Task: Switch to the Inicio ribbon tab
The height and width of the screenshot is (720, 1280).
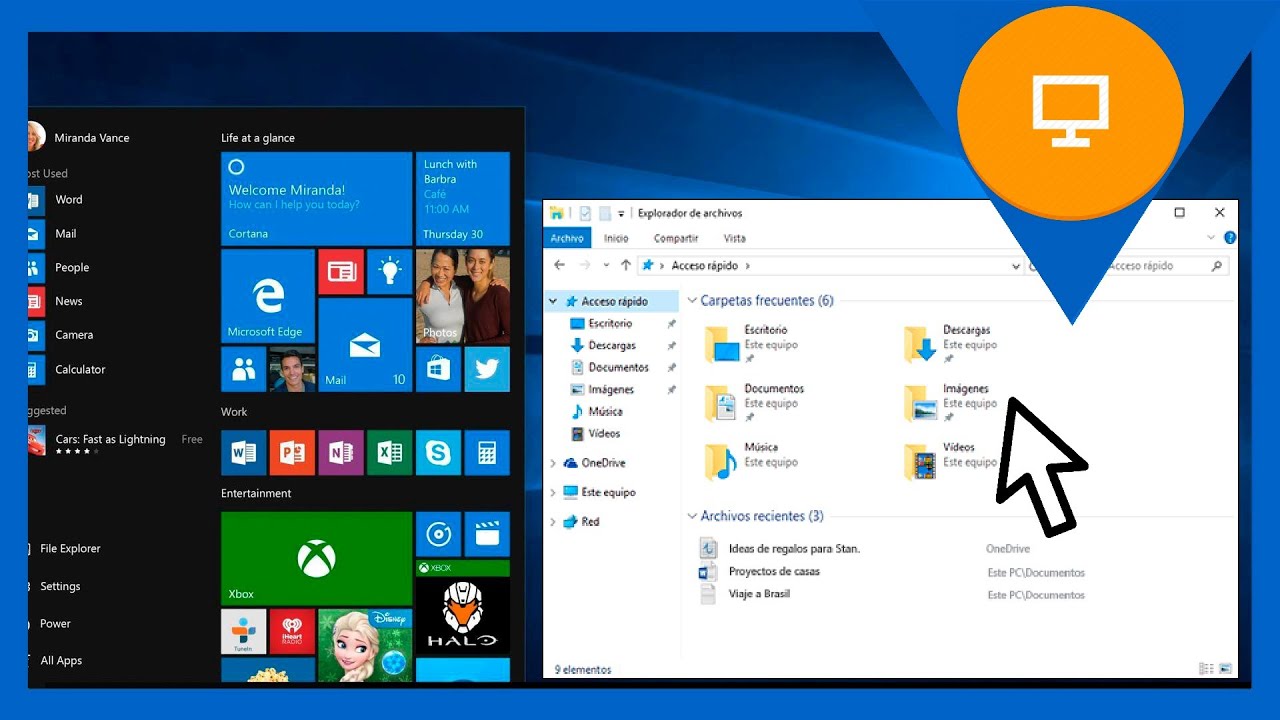Action: click(x=616, y=238)
